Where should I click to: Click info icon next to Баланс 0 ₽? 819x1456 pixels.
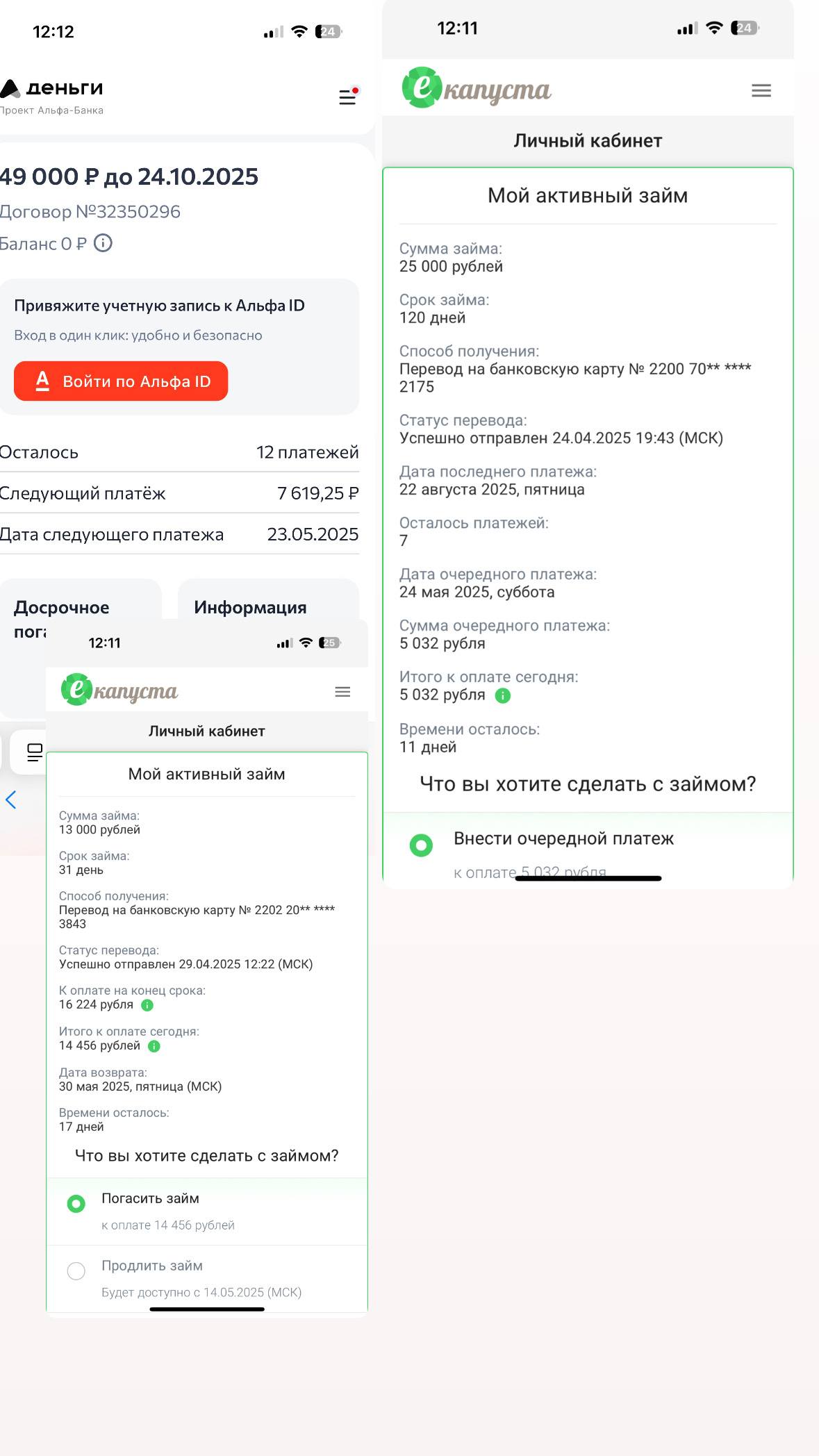(104, 244)
